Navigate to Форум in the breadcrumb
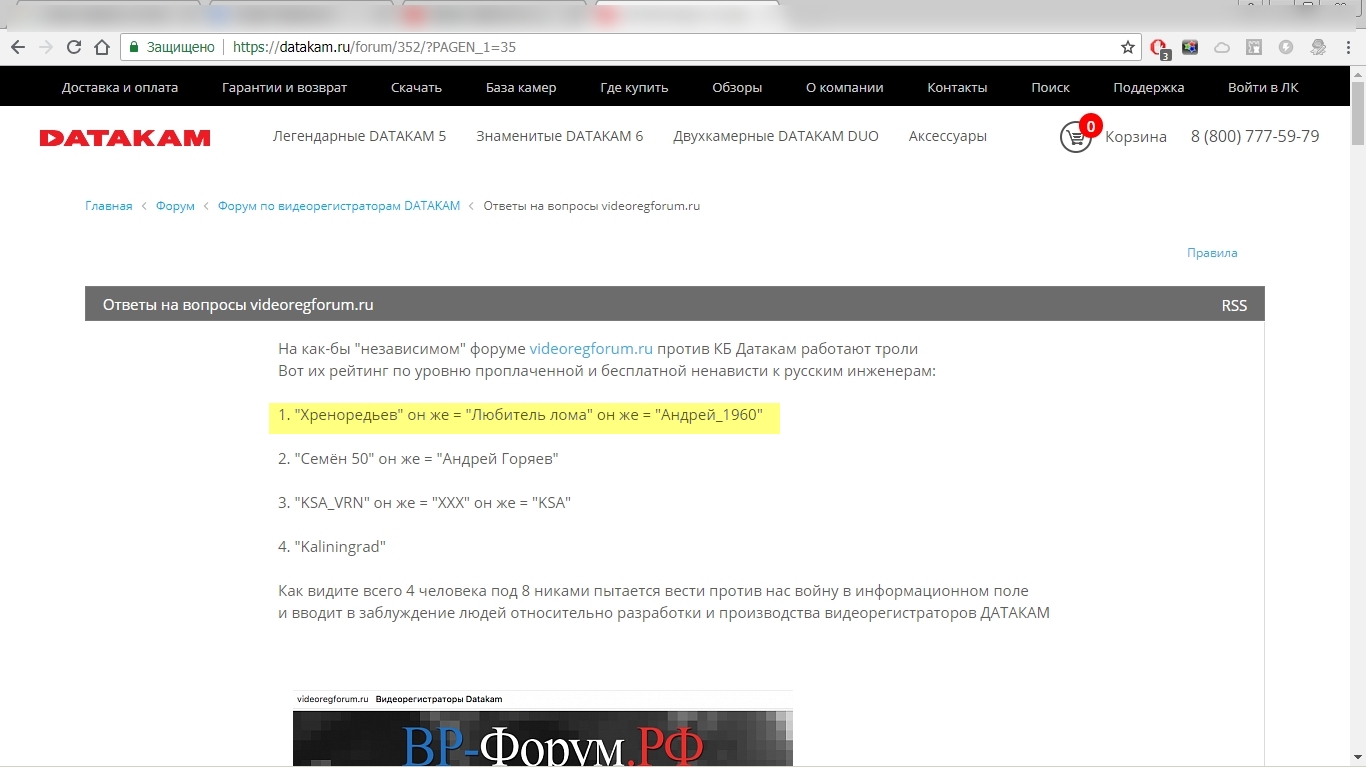1366x768 pixels. click(175, 206)
